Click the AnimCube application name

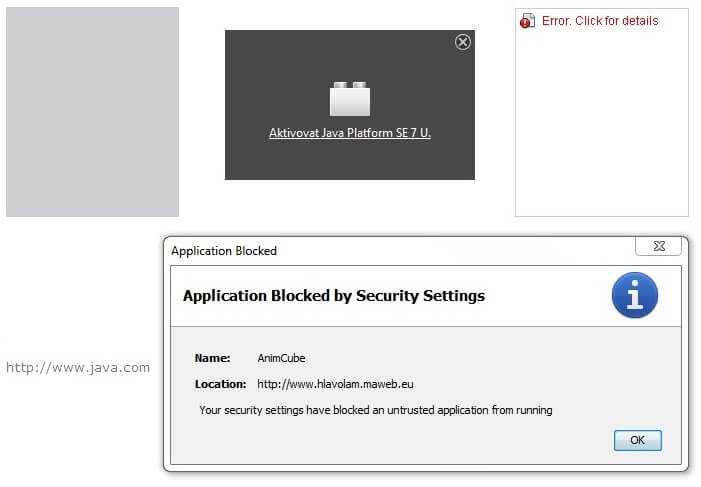281,358
